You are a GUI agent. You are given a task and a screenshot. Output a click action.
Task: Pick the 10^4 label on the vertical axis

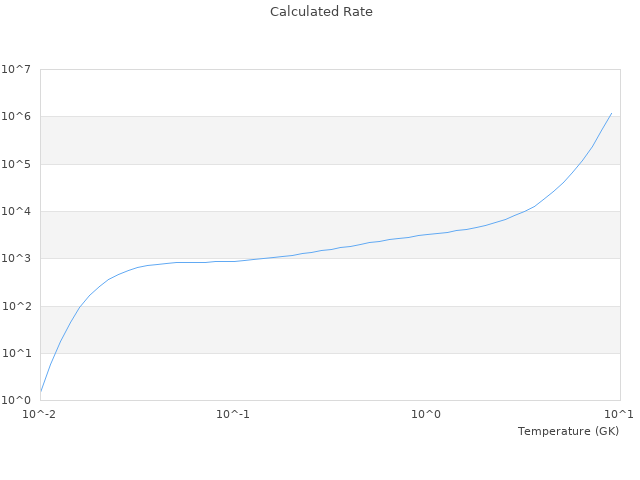pos(16,212)
